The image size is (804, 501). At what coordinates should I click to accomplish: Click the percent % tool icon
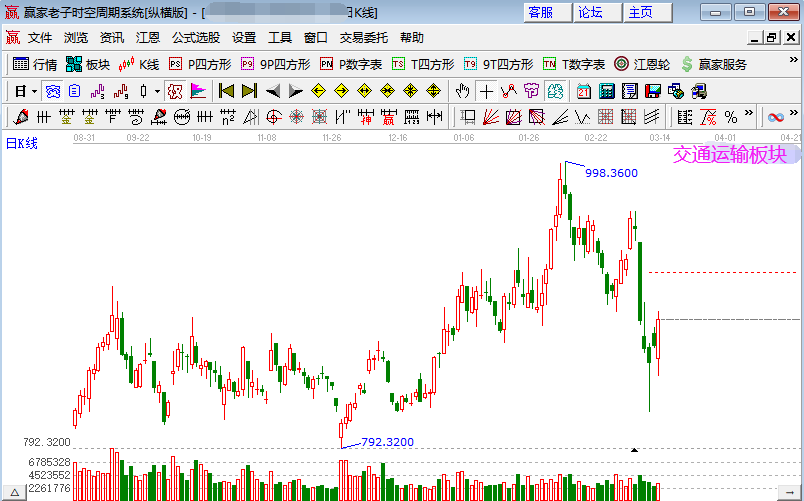coord(731,117)
